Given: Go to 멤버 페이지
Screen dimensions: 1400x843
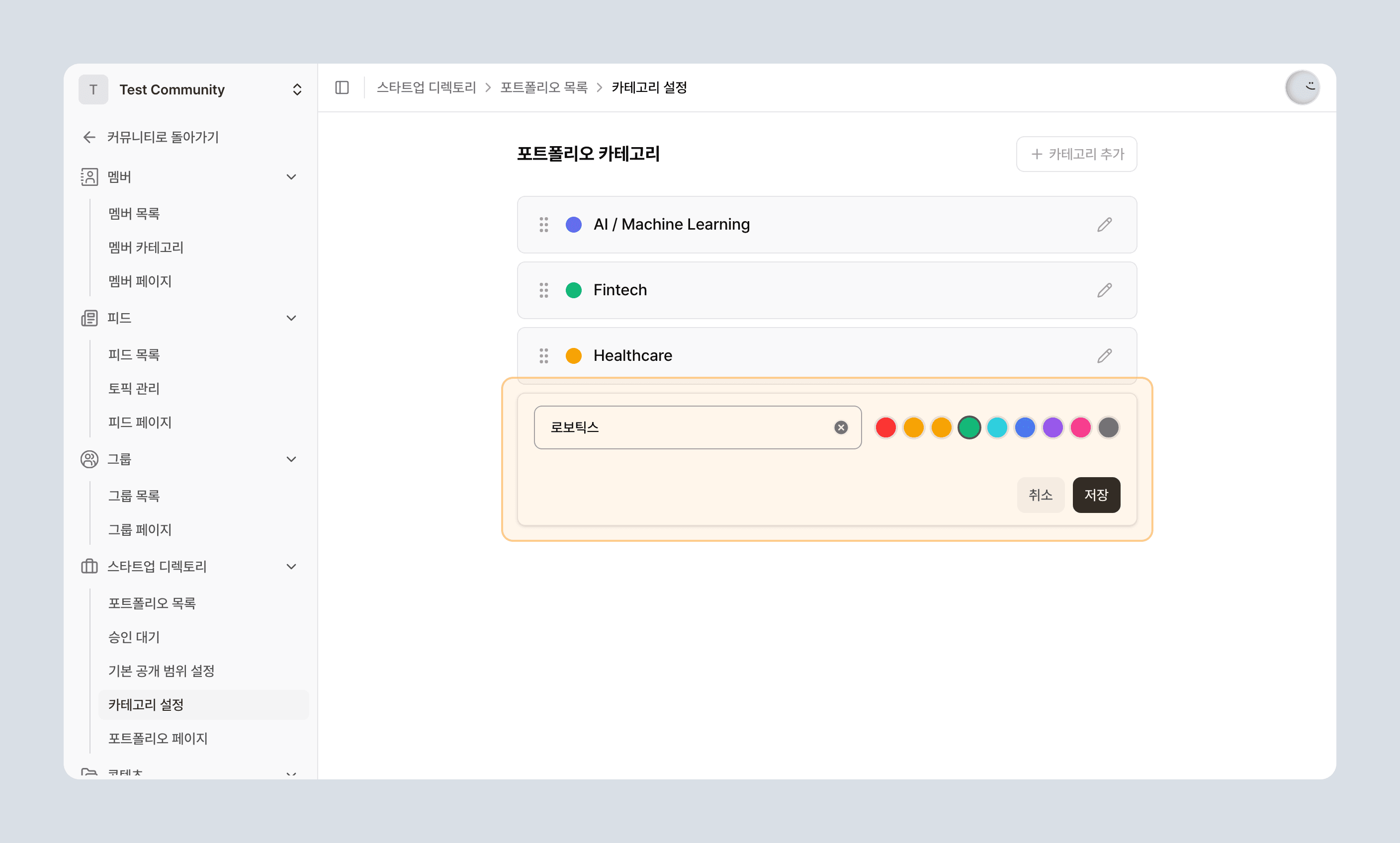Looking at the screenshot, I should tap(140, 281).
